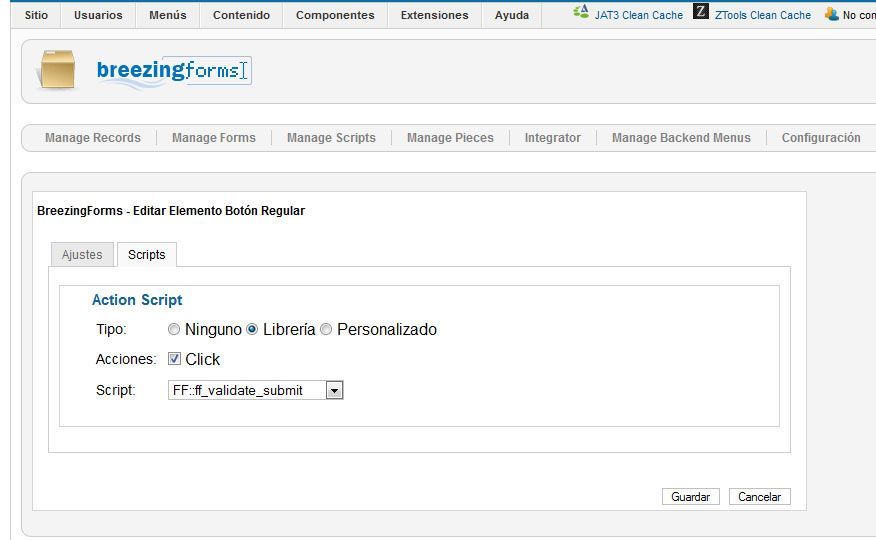Go to Manage Pieces
Viewport: 876px width, 540px height.
(450, 138)
